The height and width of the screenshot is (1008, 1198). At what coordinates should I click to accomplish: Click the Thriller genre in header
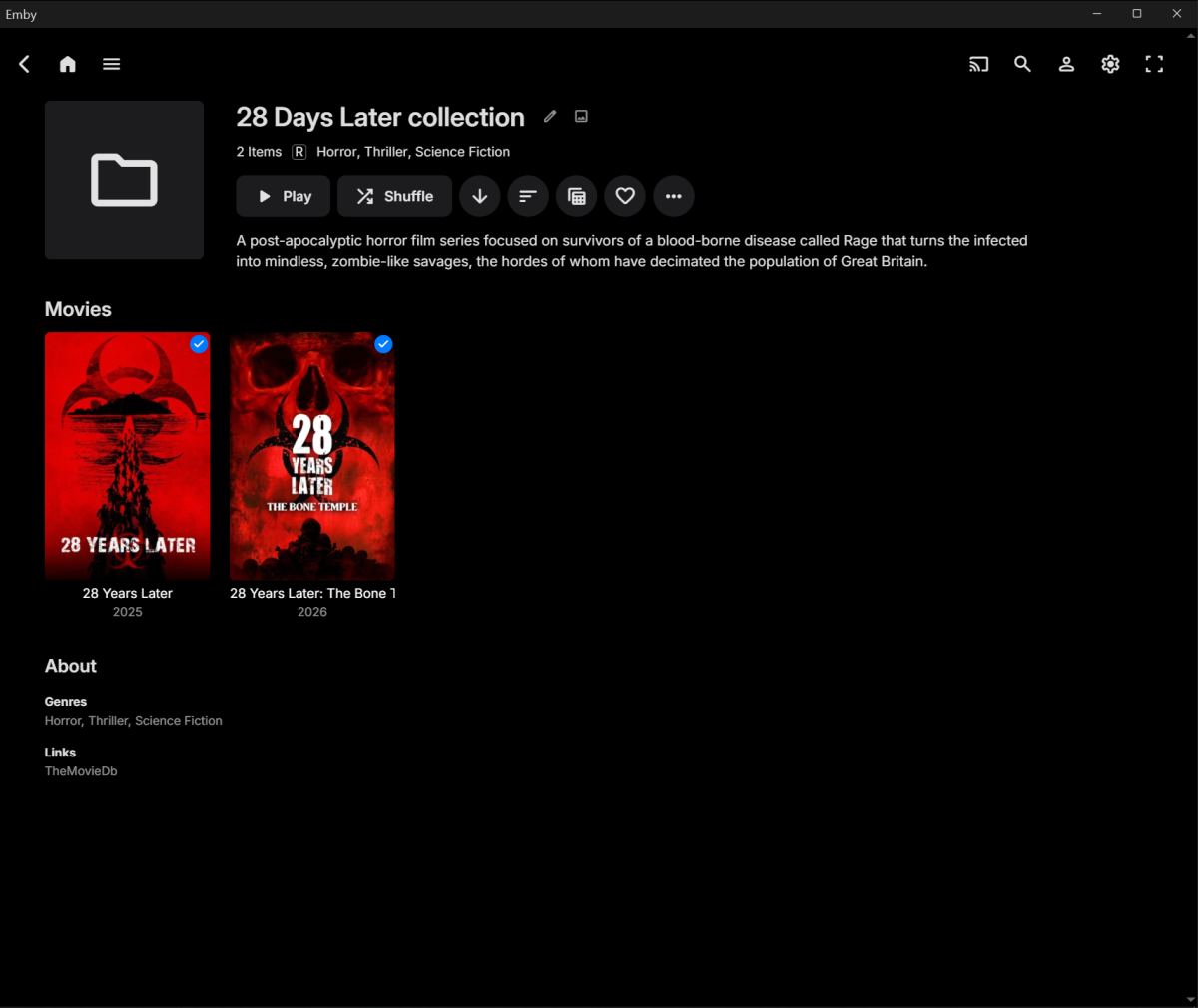(386, 152)
